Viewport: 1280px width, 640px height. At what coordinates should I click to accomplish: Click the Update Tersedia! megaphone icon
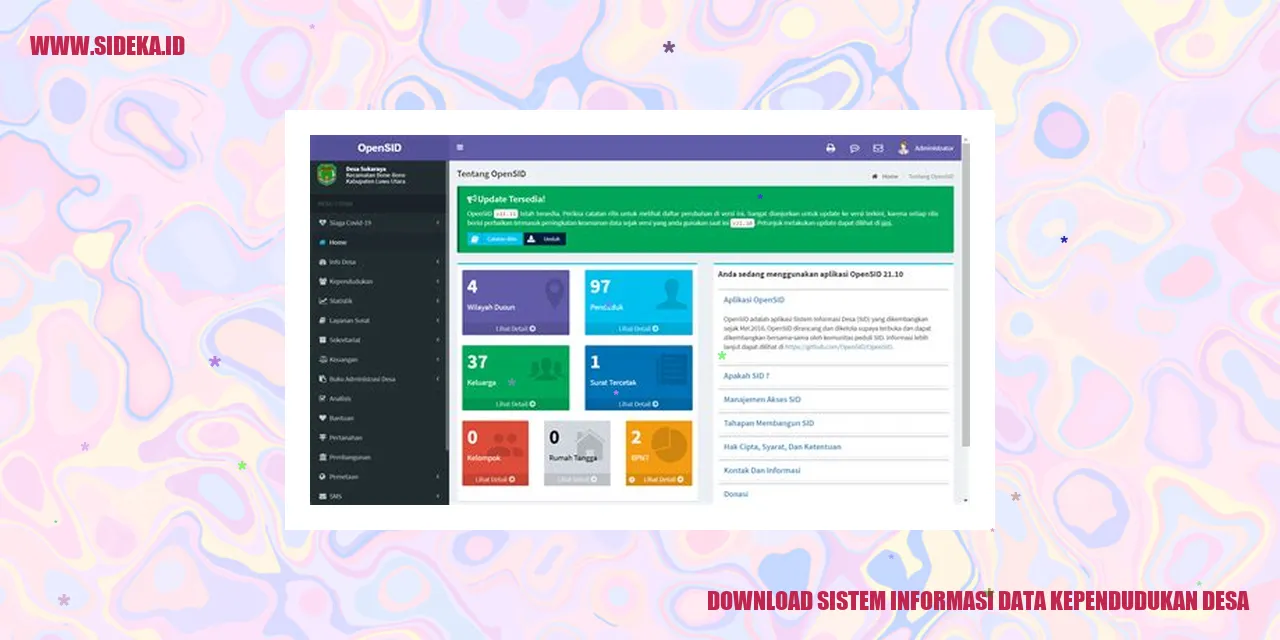click(472, 199)
